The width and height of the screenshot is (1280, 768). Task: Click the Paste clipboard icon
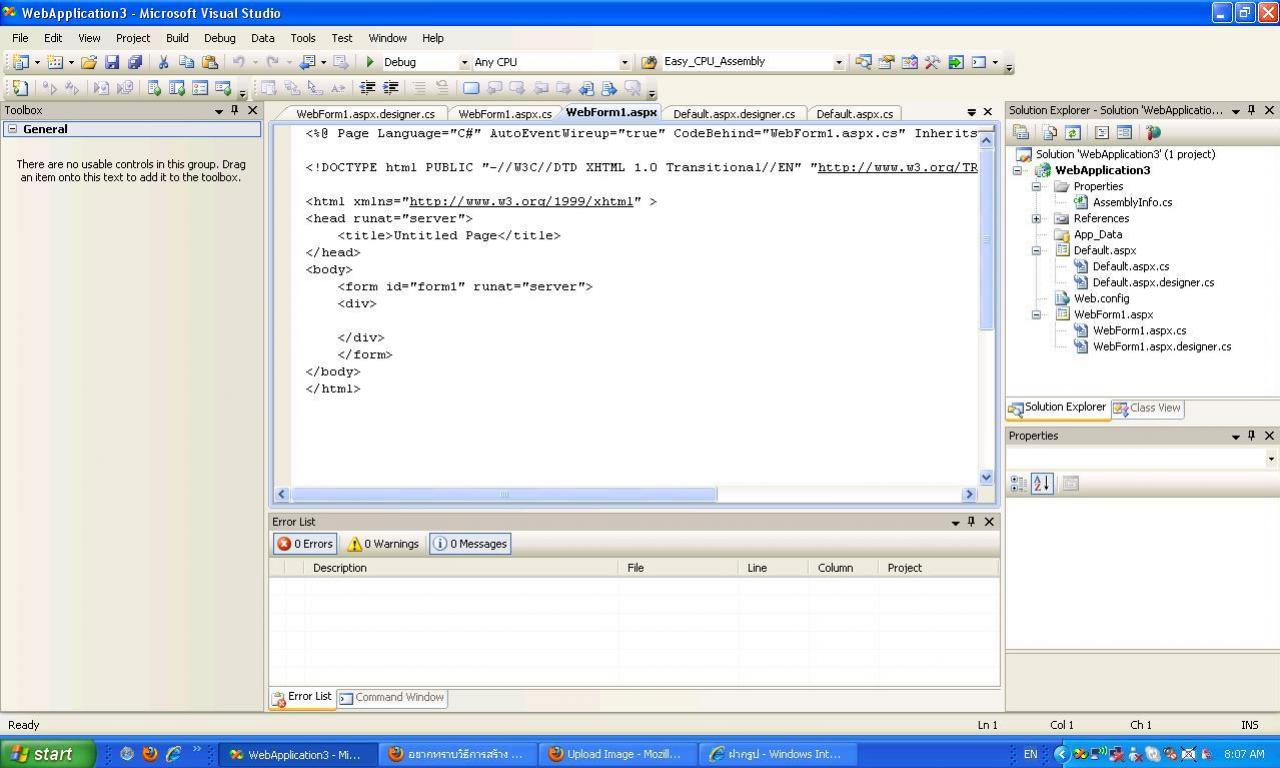(x=209, y=62)
